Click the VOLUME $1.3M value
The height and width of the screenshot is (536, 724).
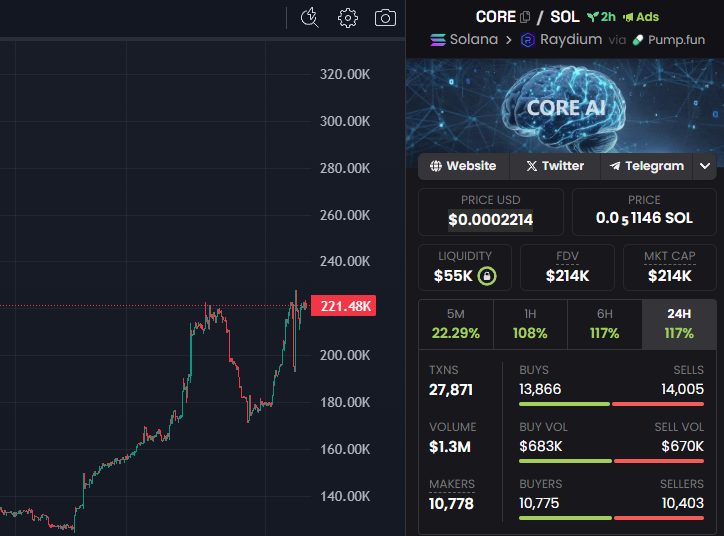click(x=450, y=447)
